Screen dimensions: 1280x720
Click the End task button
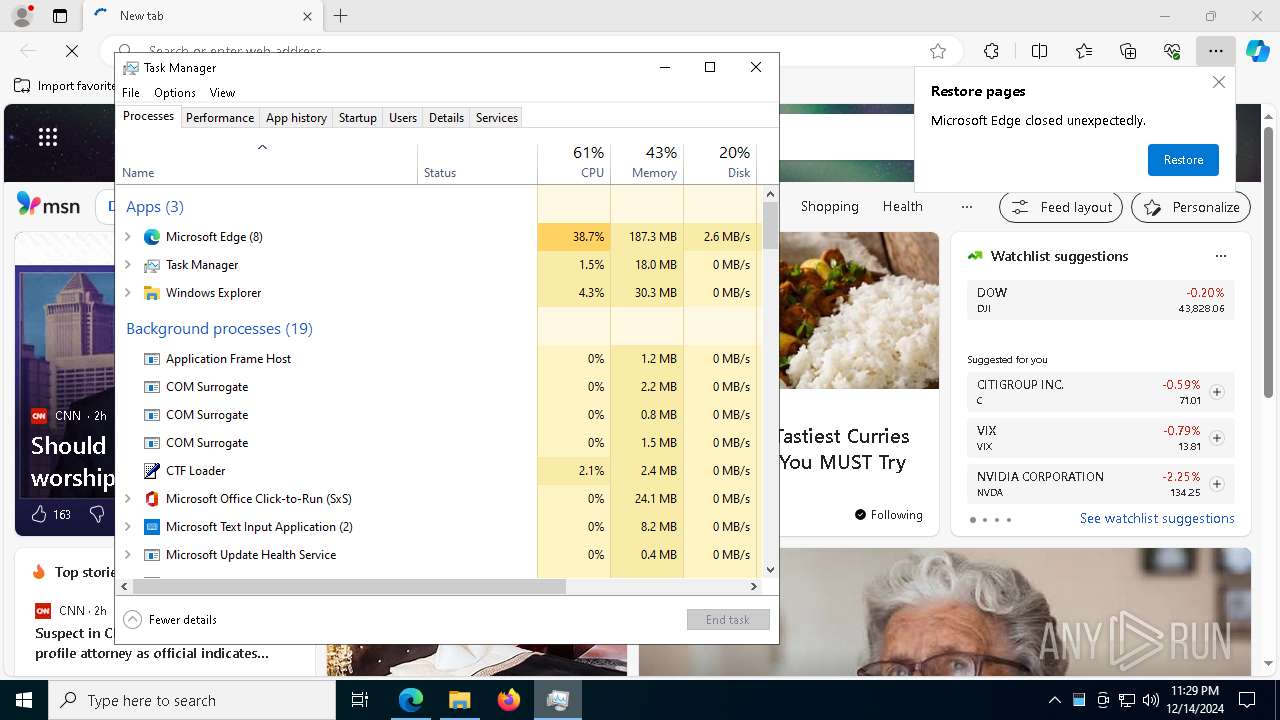(728, 620)
